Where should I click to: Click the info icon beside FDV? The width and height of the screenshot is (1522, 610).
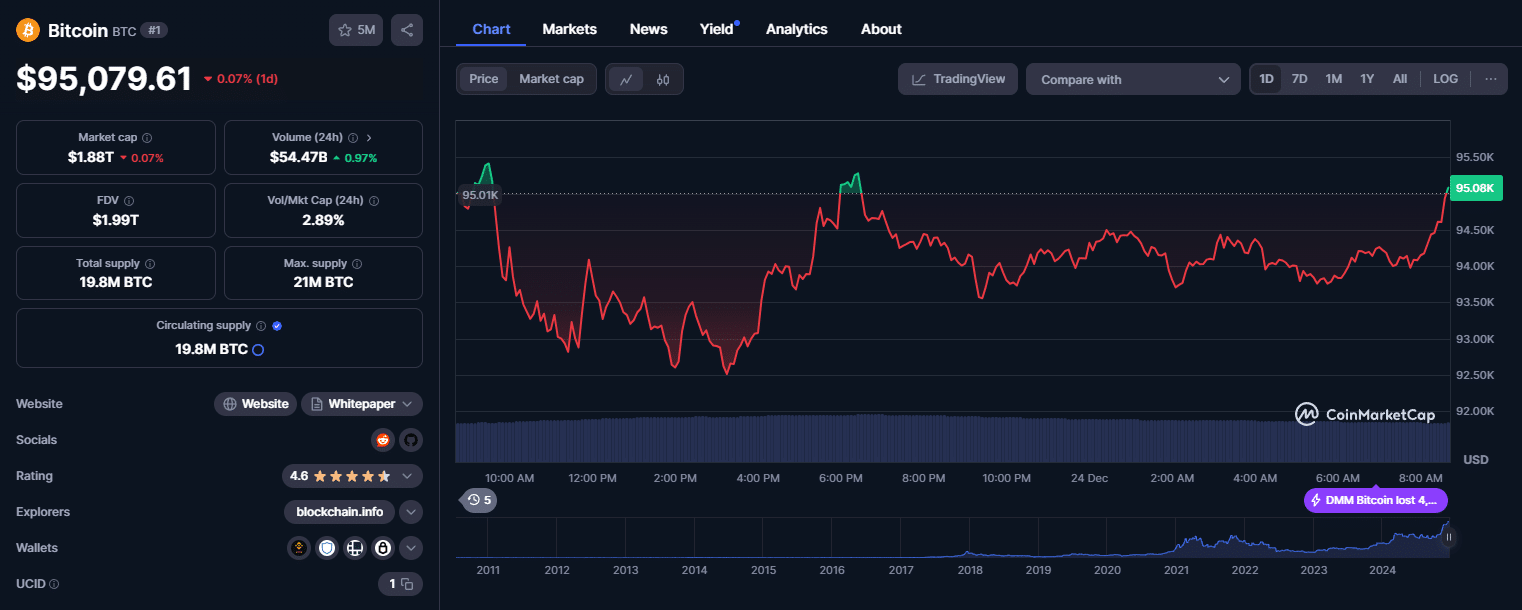coord(129,200)
